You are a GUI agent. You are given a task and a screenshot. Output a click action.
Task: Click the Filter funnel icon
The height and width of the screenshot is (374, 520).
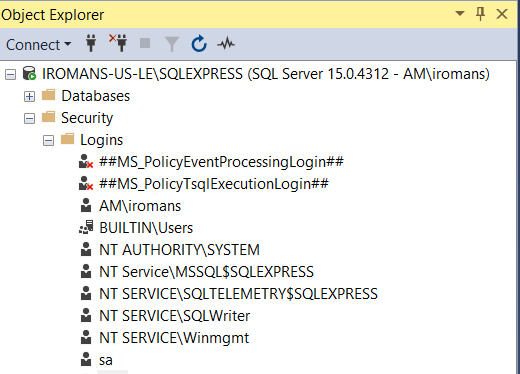(172, 44)
